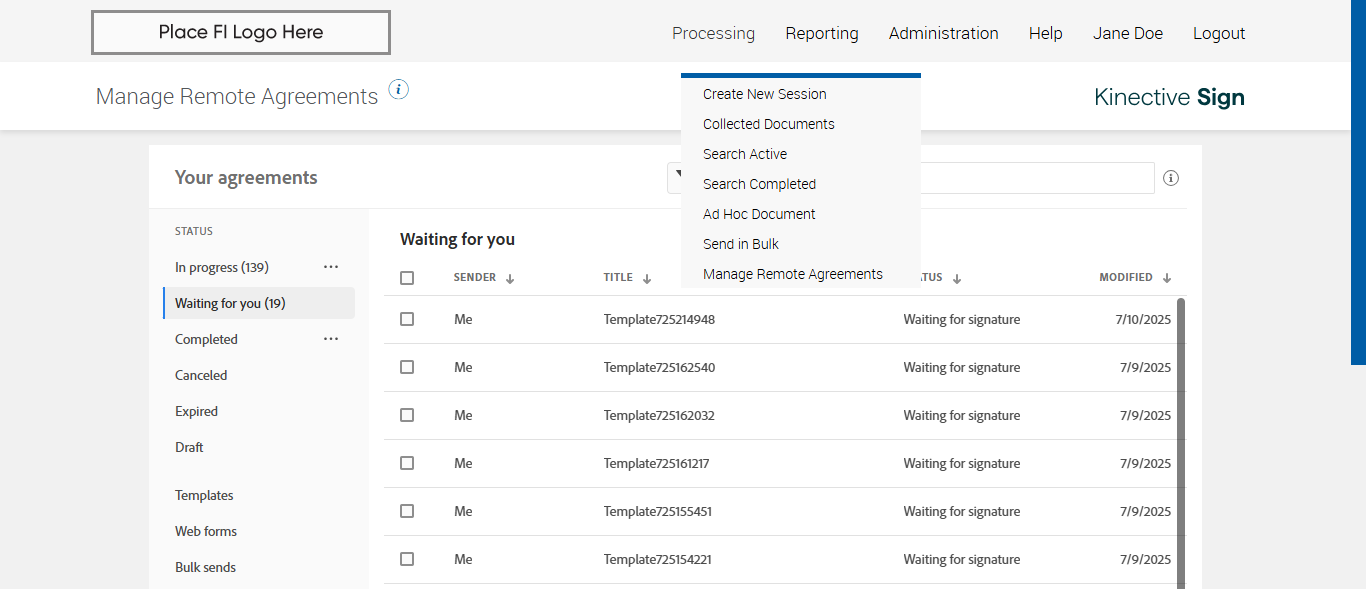Expand the Administration menu
Image resolution: width=1366 pixels, height=589 pixels.
pos(943,33)
